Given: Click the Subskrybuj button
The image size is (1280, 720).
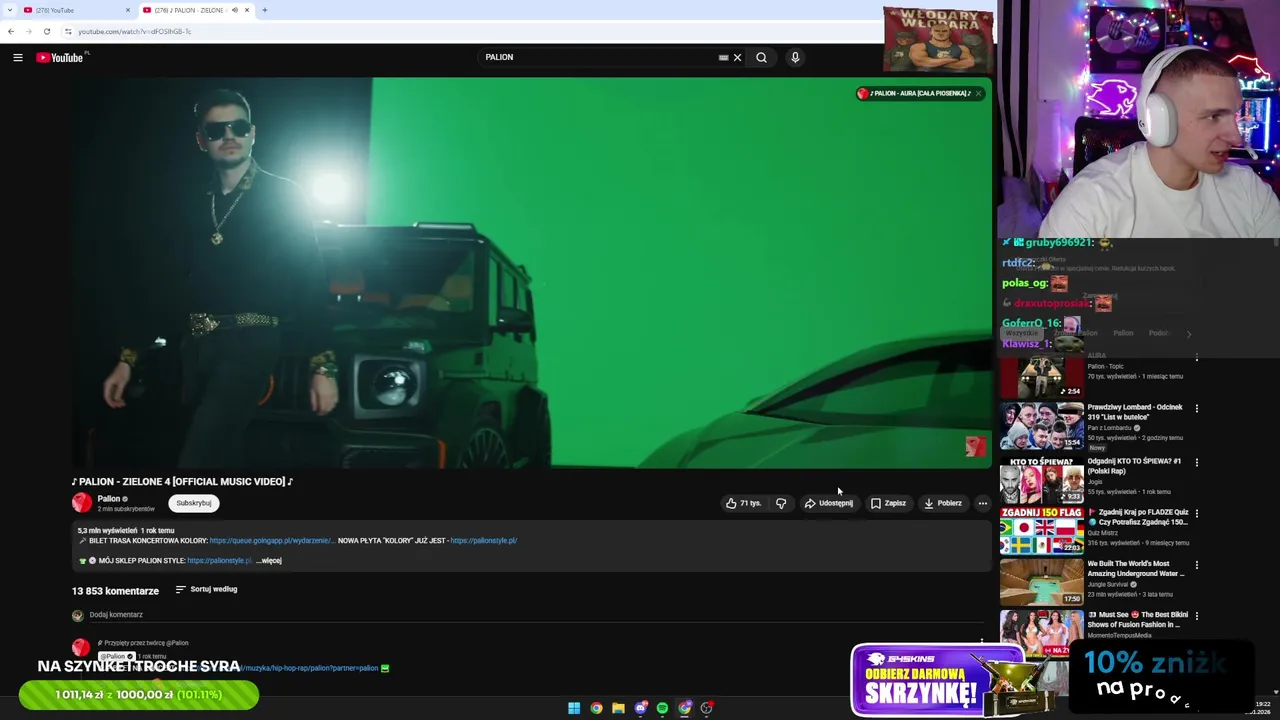Looking at the screenshot, I should pos(194,503).
